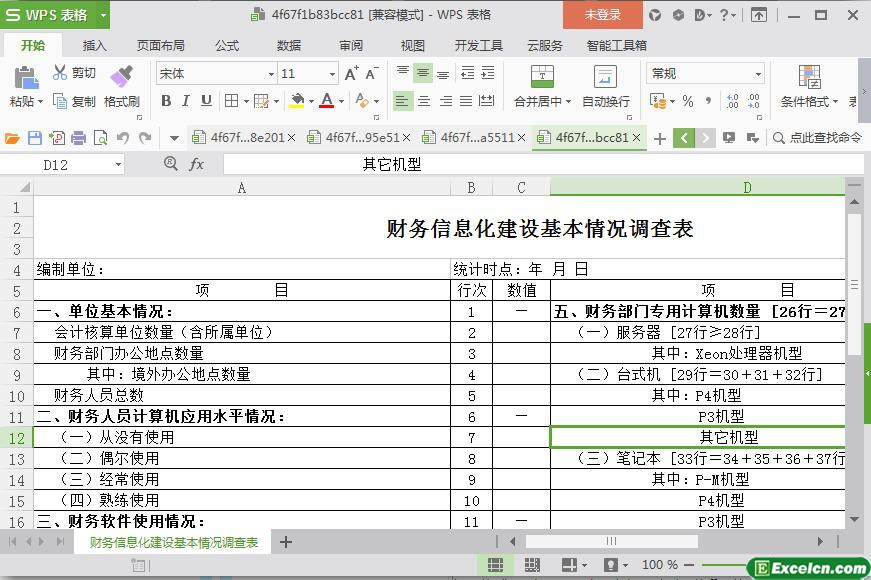
Task: Open the 公式 ribbon tab
Action: (227, 45)
